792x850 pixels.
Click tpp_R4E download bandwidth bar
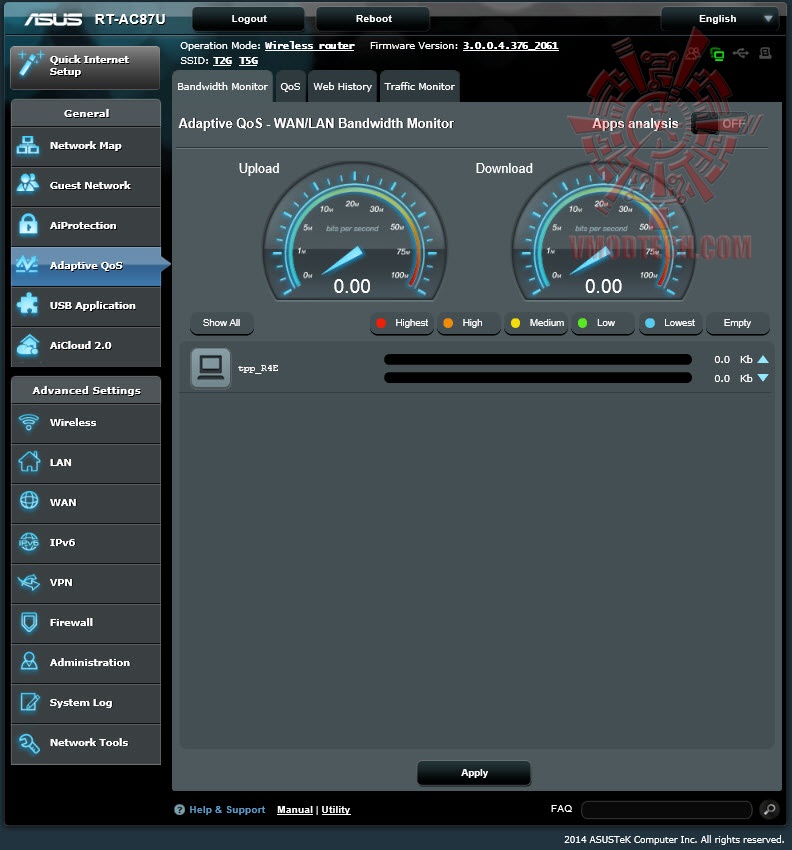pos(538,378)
